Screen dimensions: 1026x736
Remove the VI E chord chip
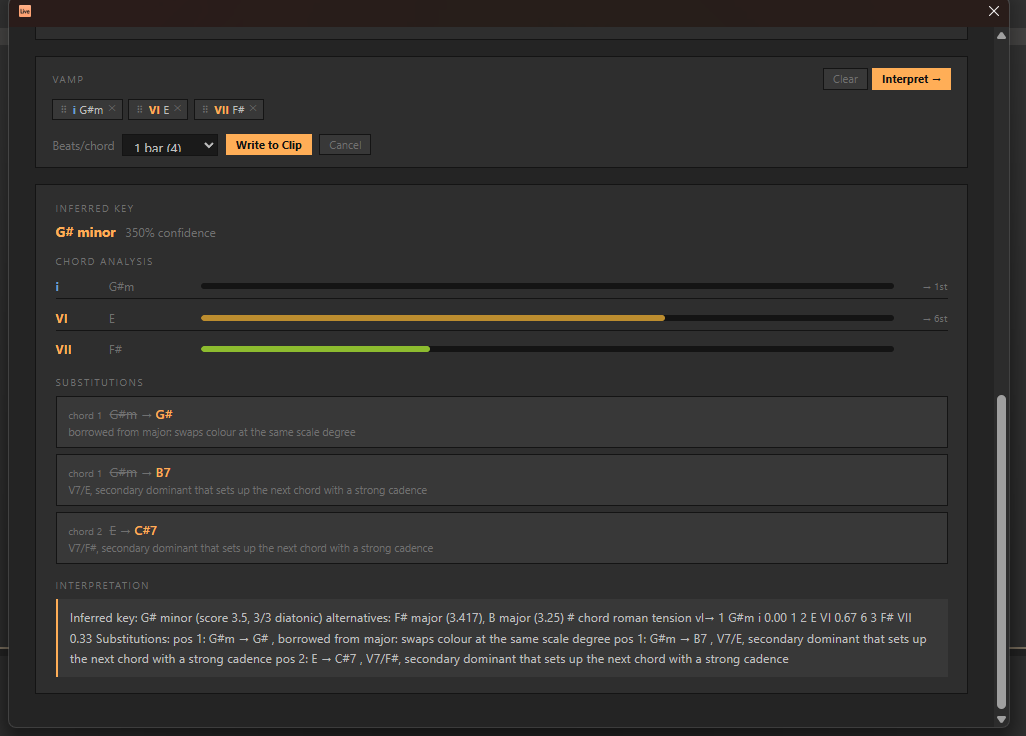(178, 109)
